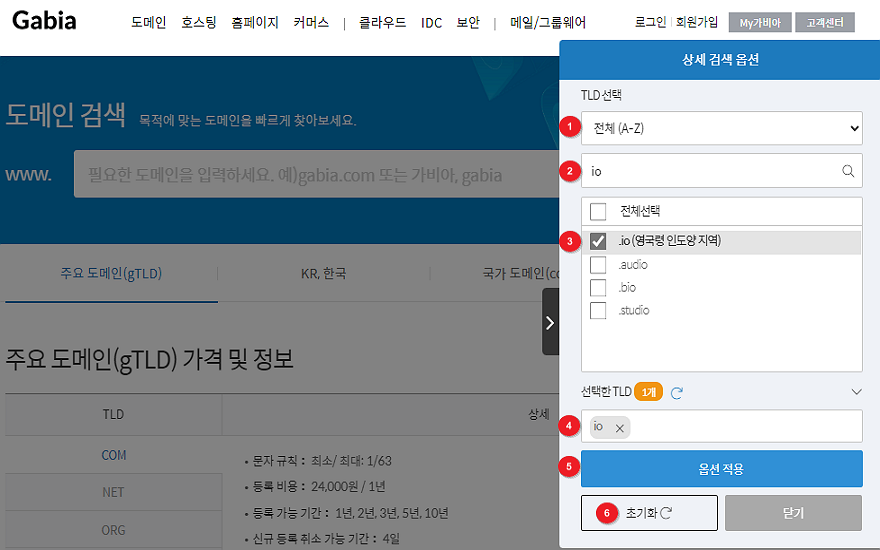Image resolution: width=880 pixels, height=550 pixels.
Task: Collapse the side panel with arrow handle
Action: [550, 322]
